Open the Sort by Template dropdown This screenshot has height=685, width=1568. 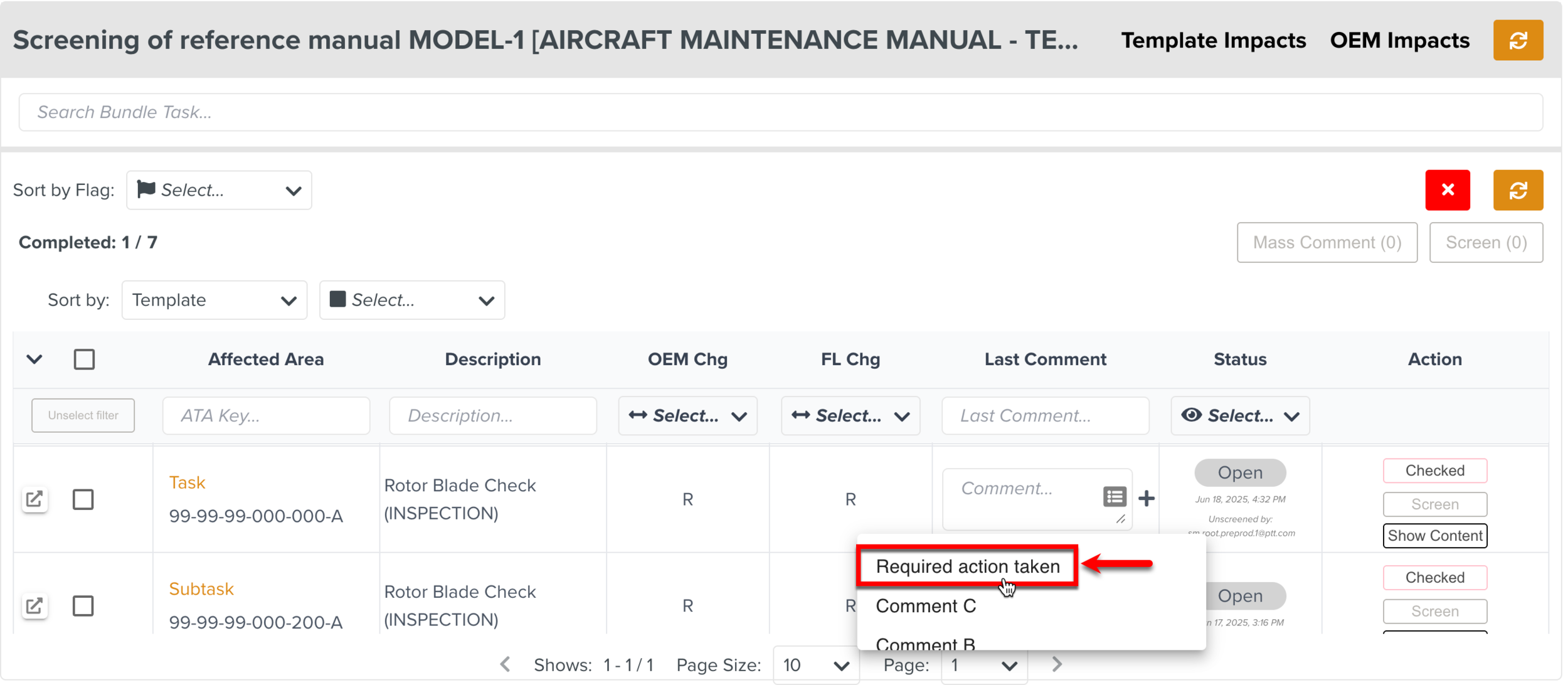[x=214, y=300]
